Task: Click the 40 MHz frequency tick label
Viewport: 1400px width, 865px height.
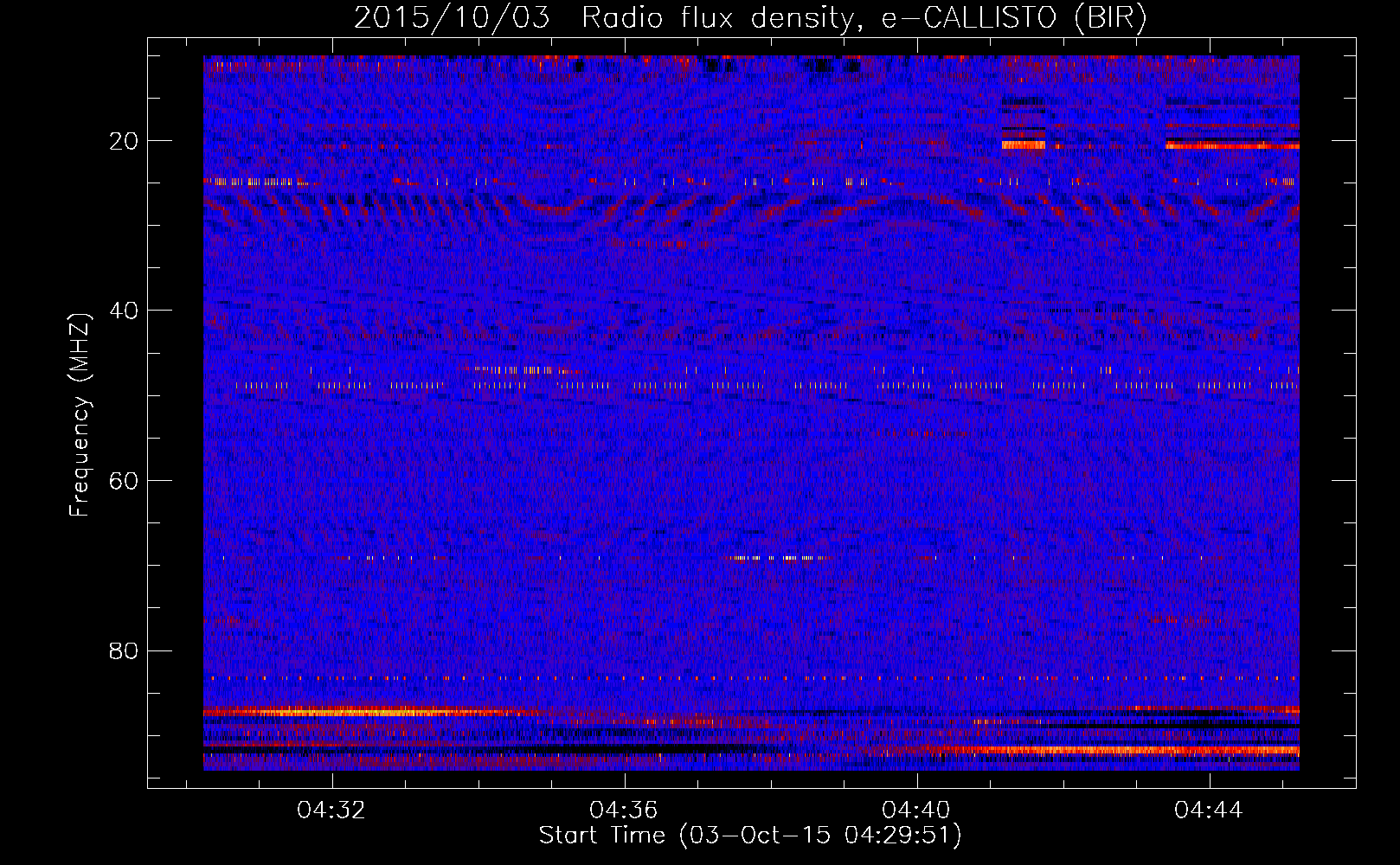Action: 124,311
